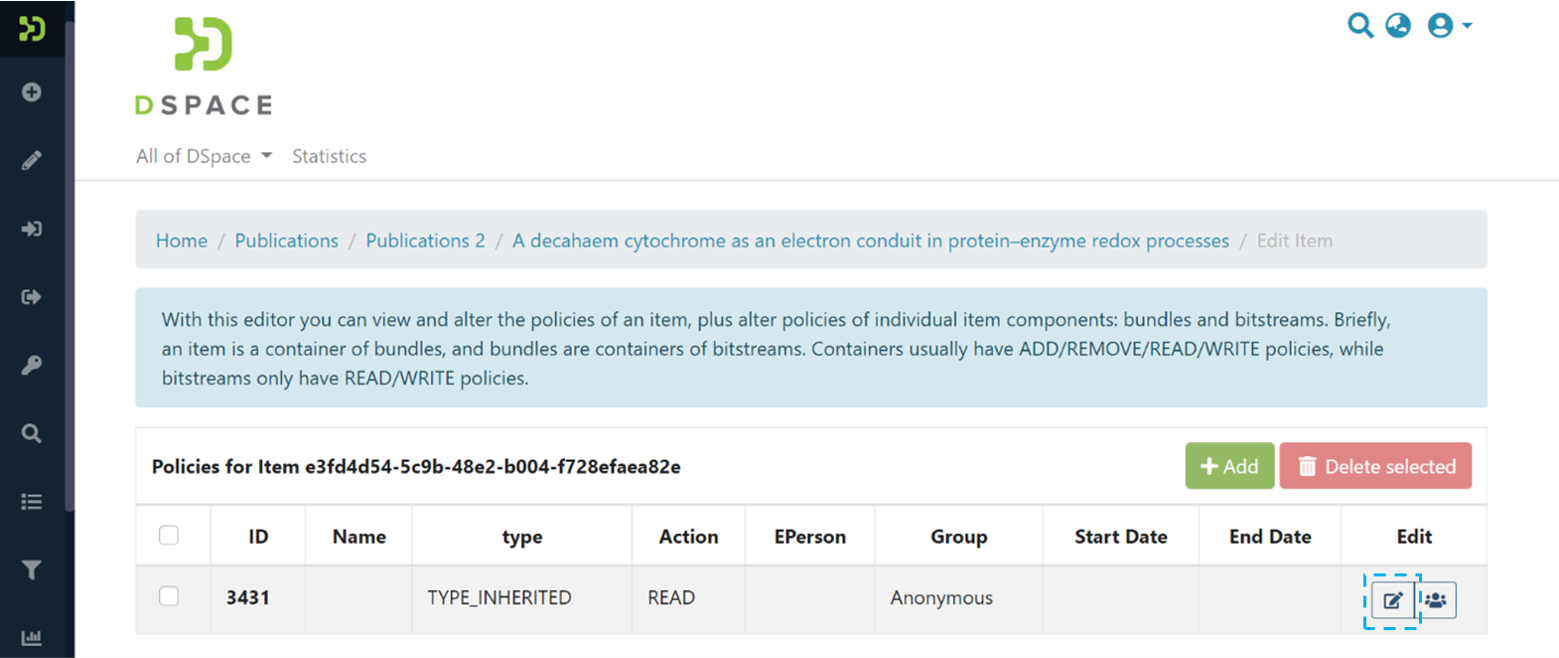Check the checkbox for policy 3431
Screen dimensions: 1559x658
point(169,597)
